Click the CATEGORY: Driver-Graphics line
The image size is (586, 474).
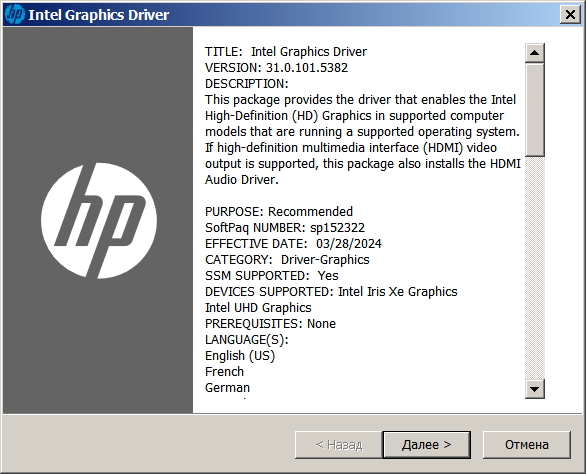287,260
